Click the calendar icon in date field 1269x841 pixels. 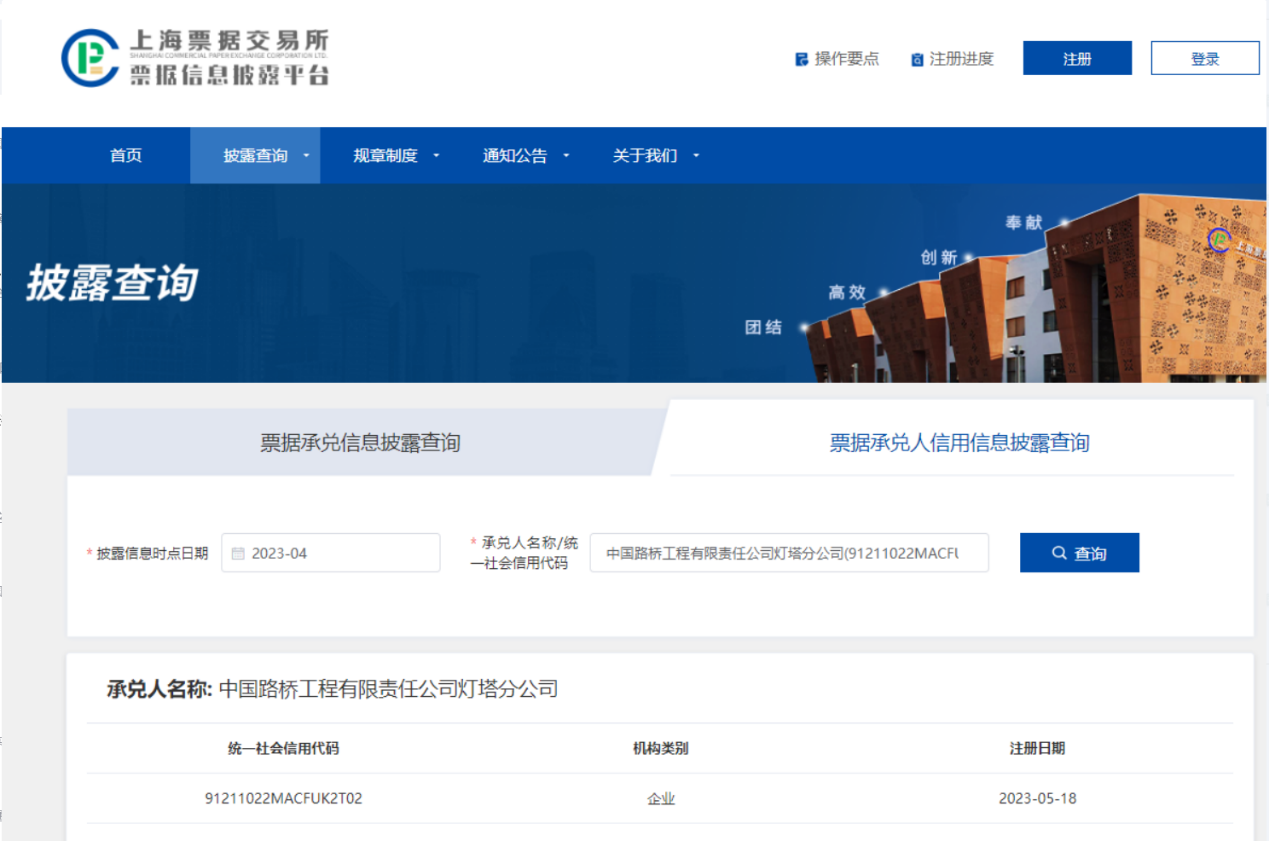coord(238,553)
